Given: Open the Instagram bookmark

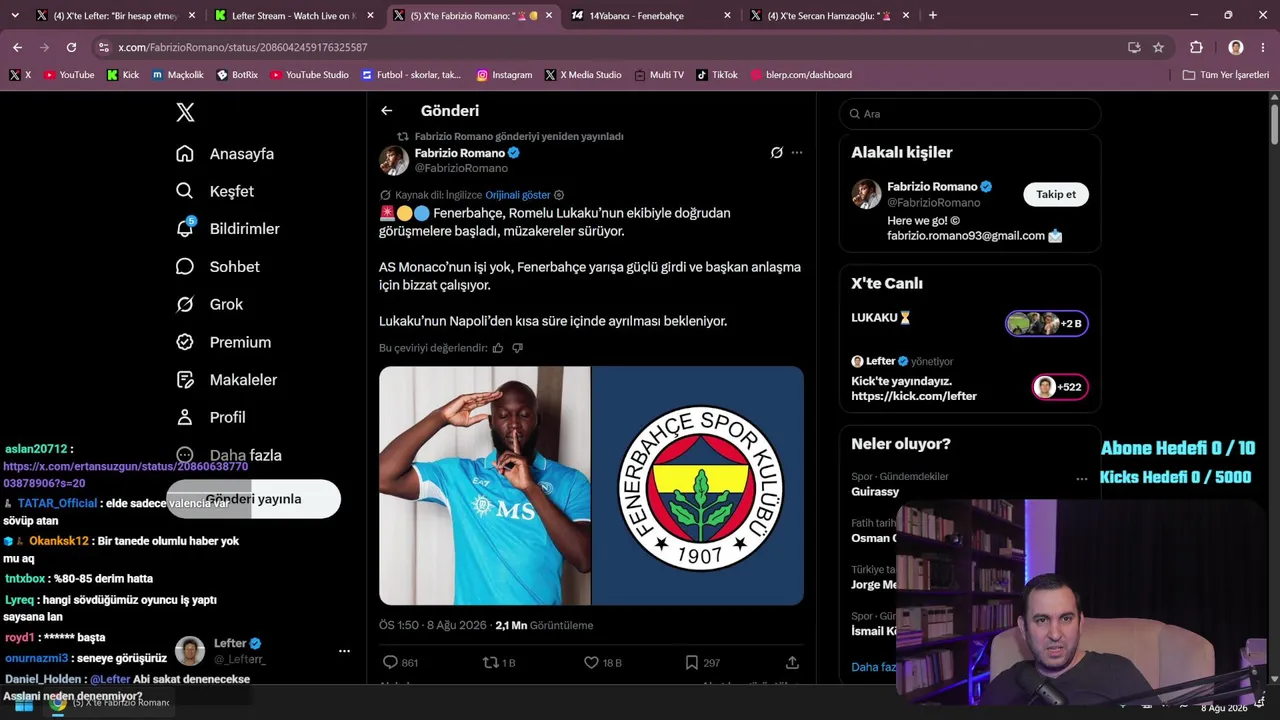Looking at the screenshot, I should pos(504,75).
